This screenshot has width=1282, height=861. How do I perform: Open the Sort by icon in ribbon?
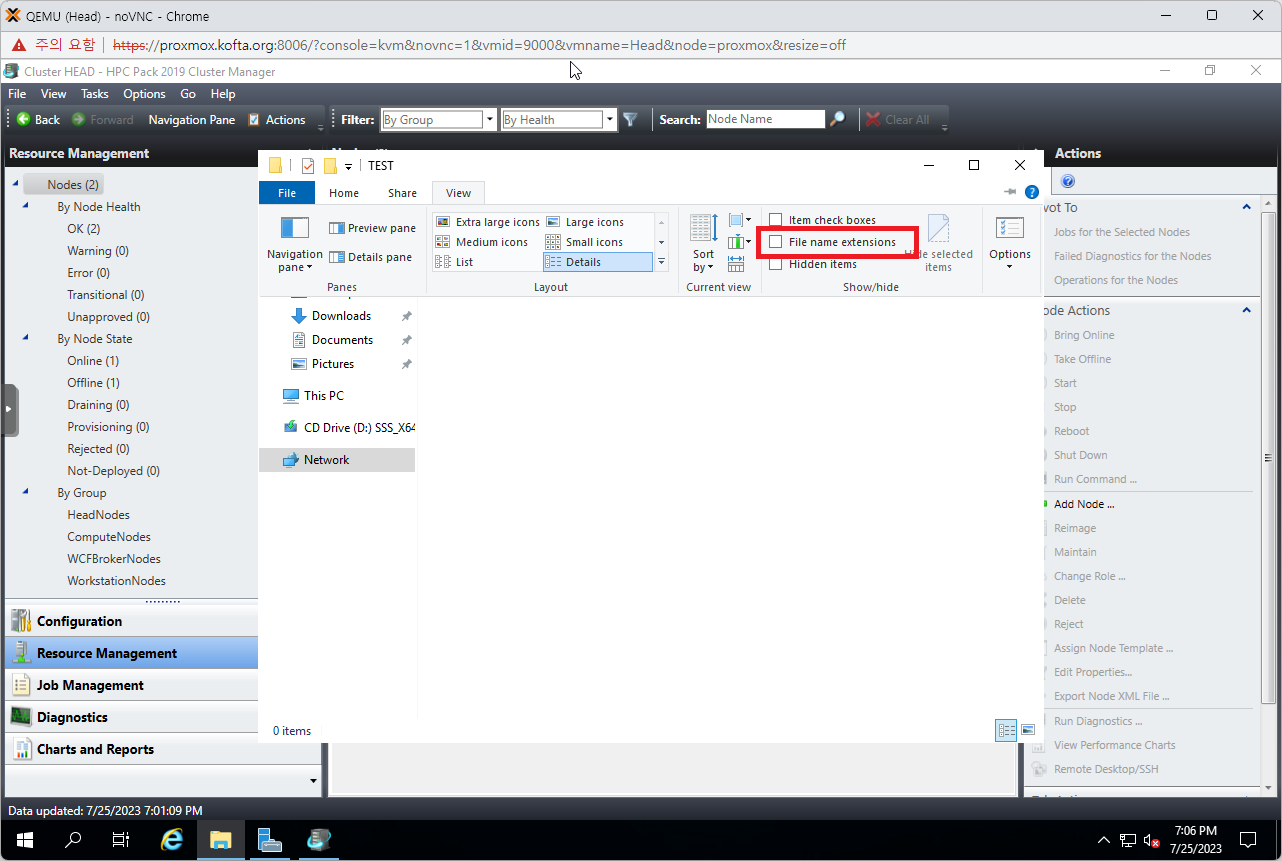pos(703,240)
